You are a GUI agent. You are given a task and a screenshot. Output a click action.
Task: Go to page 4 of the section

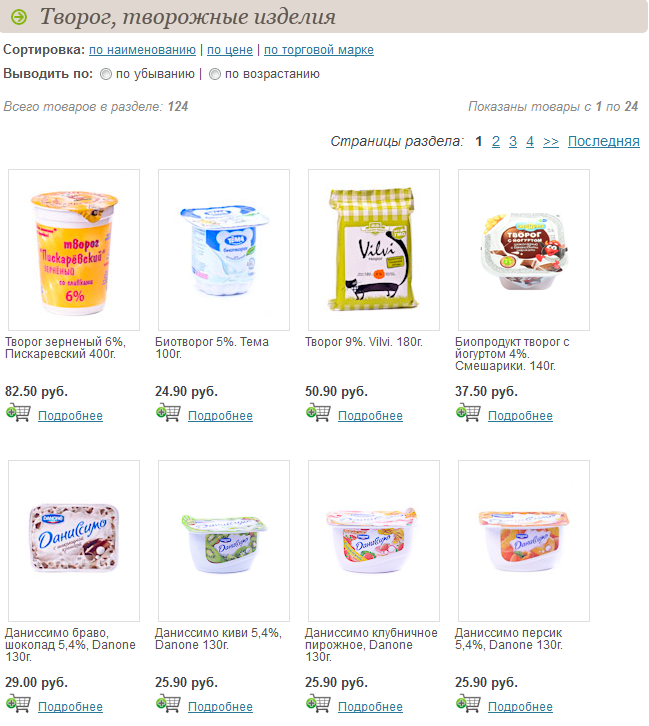point(530,141)
